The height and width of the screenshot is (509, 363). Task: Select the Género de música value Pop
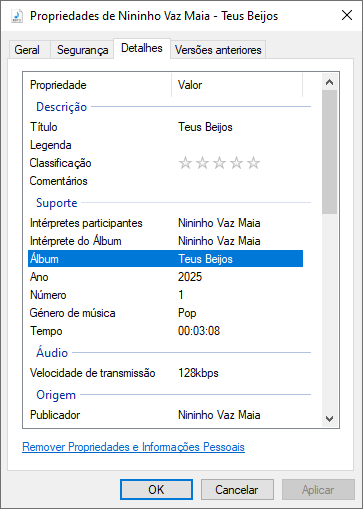pyautogui.click(x=187, y=313)
